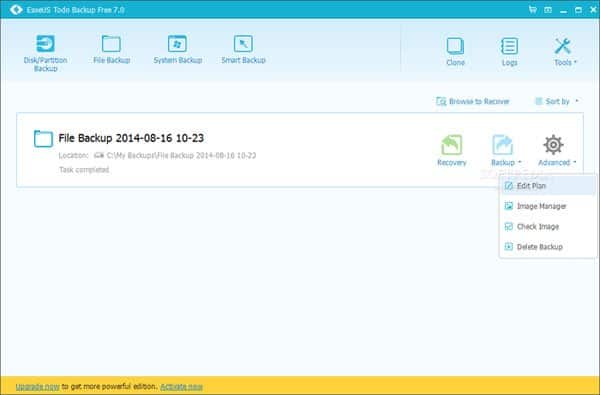
Task: Open Smart Backup
Action: (x=243, y=49)
